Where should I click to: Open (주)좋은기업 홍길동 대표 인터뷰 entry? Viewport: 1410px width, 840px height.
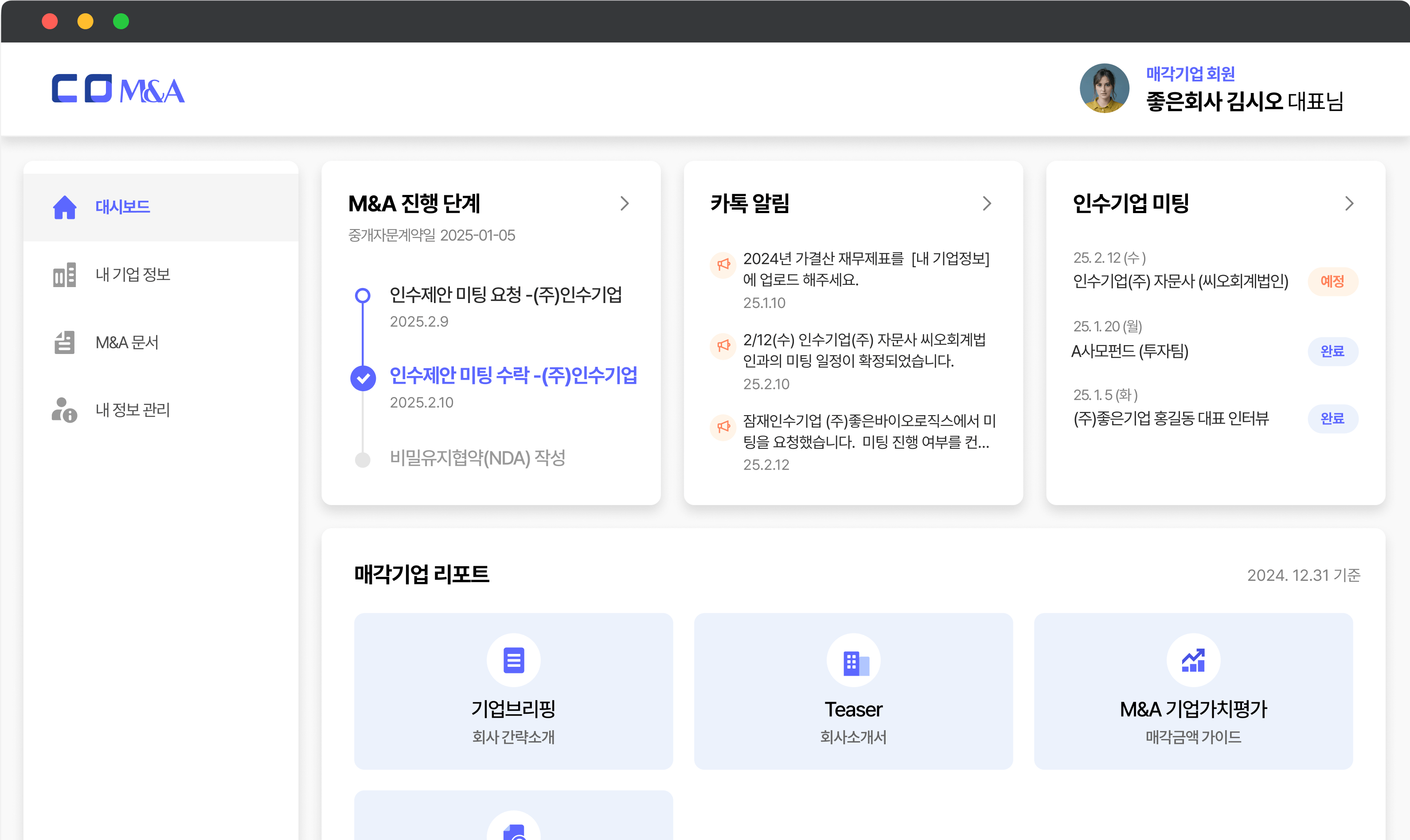click(x=1171, y=419)
